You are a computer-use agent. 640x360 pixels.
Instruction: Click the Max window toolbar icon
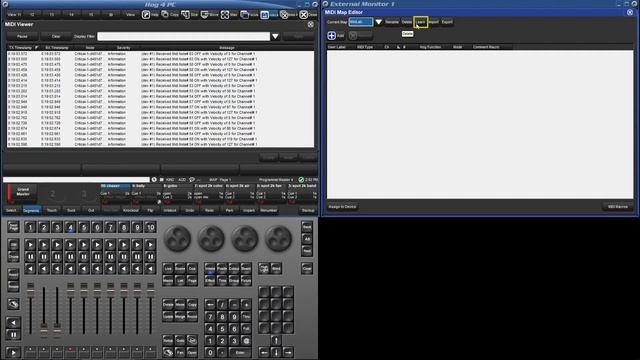pos(224,15)
